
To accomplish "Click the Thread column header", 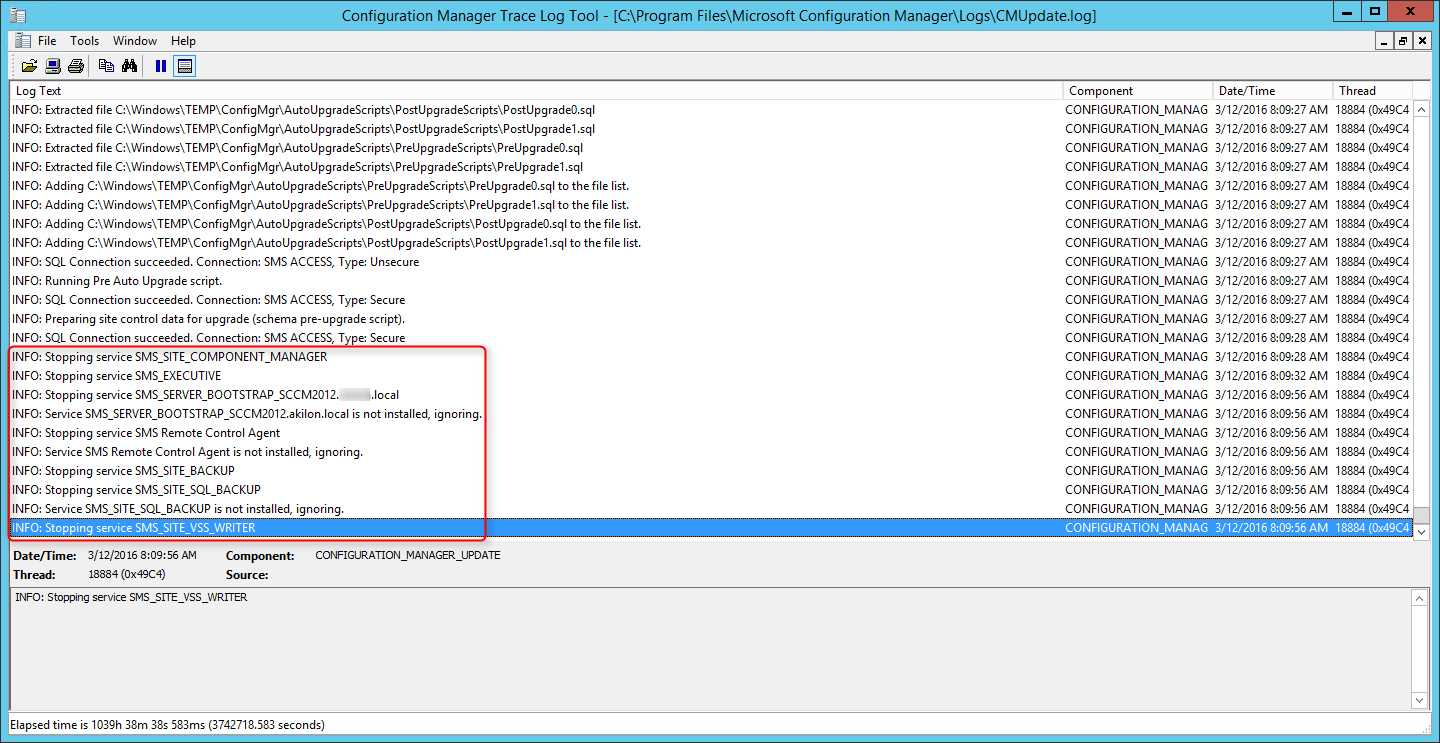I will click(x=1372, y=91).
